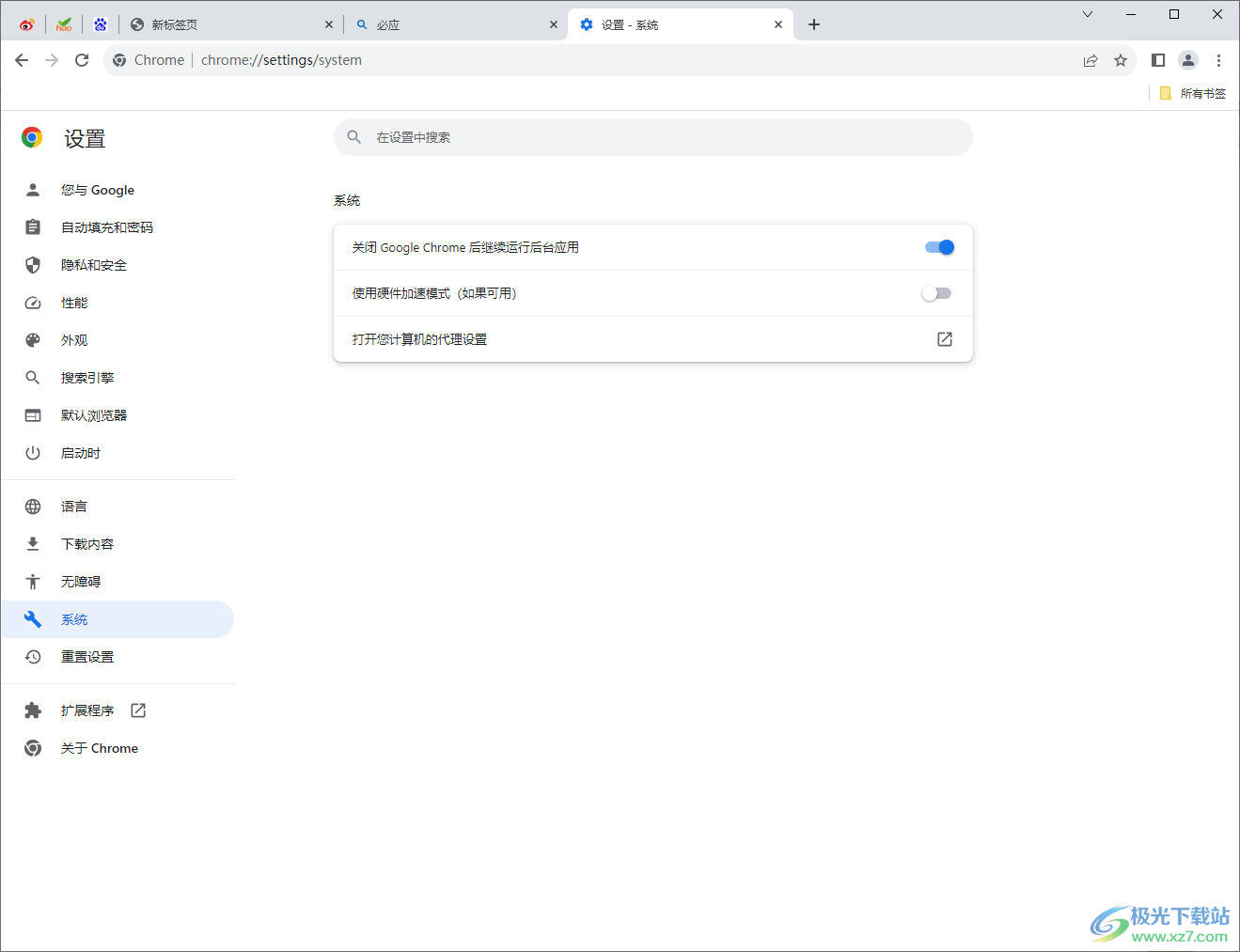Focus the address bar URL chrome://settings/system
Image resolution: width=1240 pixels, height=952 pixels.
pos(281,60)
